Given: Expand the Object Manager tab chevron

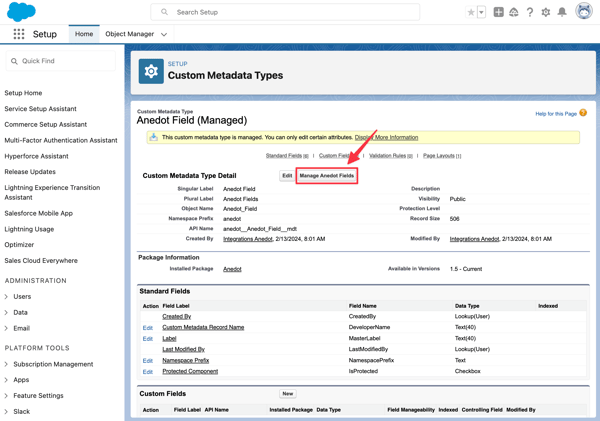Looking at the screenshot, I should click(164, 34).
